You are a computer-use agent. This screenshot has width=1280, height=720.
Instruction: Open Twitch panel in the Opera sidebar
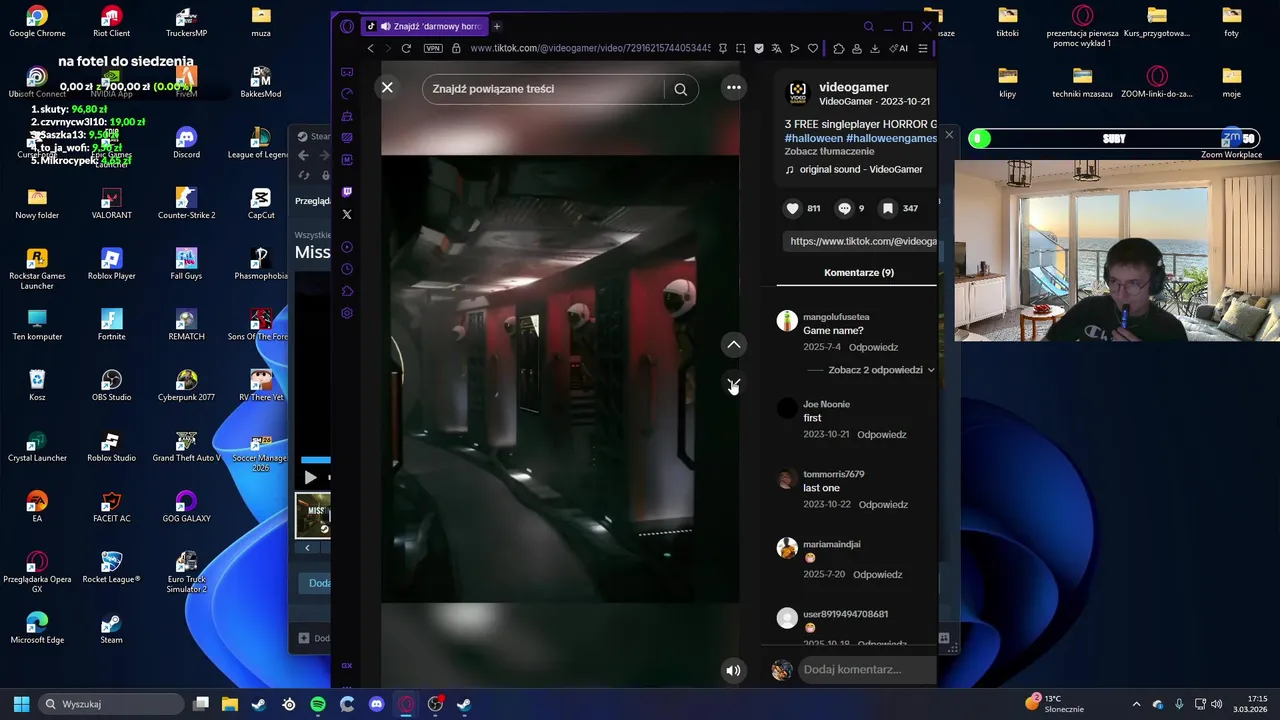[347, 192]
